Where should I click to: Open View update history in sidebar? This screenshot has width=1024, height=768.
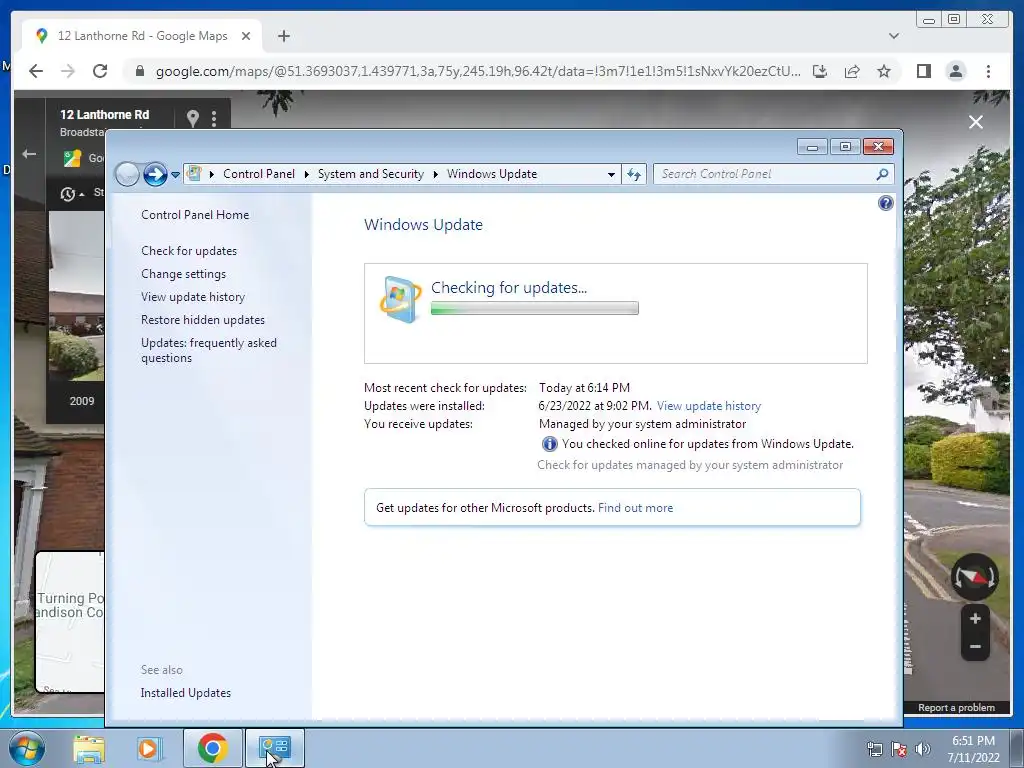(193, 296)
